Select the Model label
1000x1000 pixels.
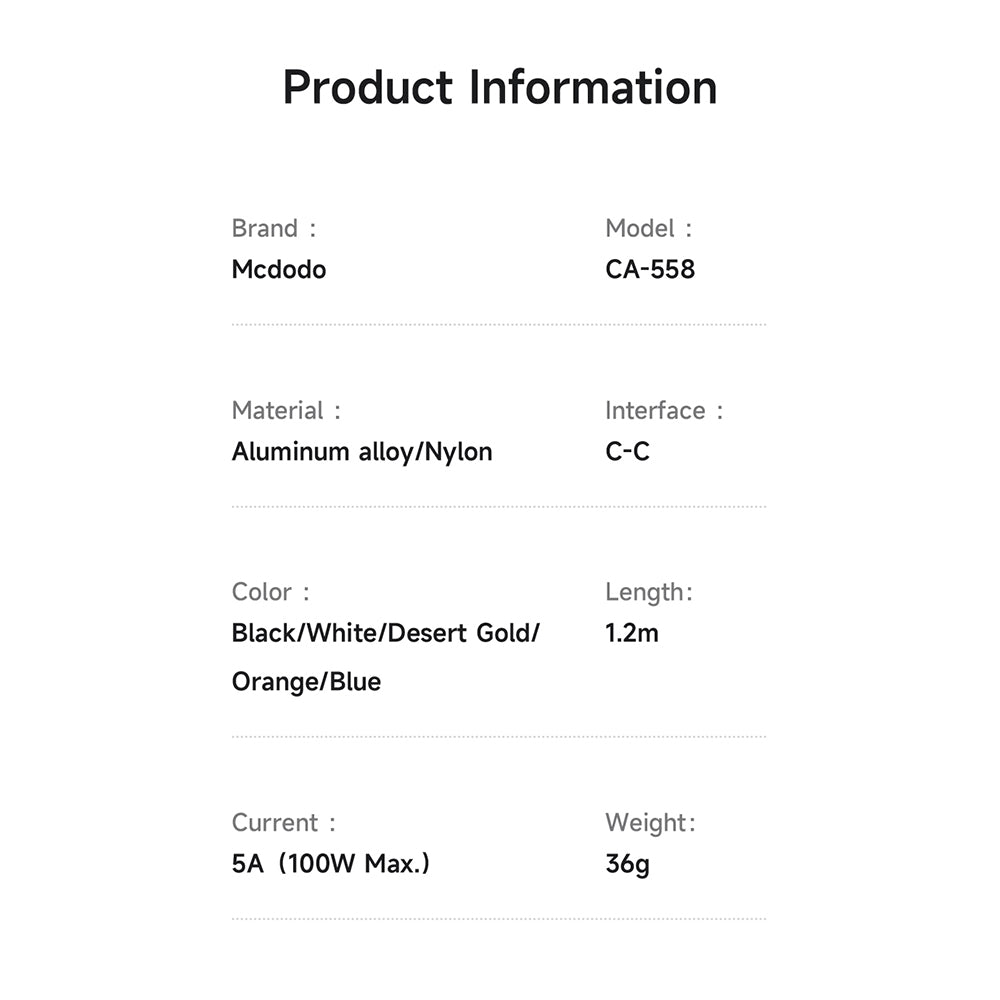click(649, 228)
